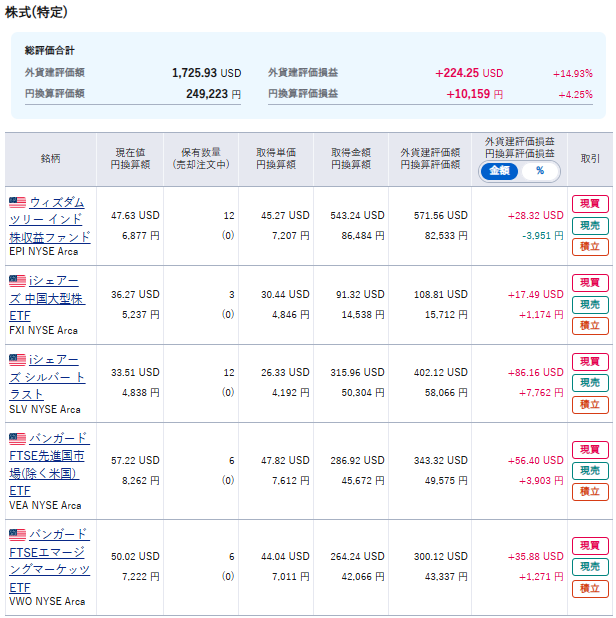Click the 積立 button for the SLV trust
The width and height of the screenshot is (616, 618).
tap(590, 405)
